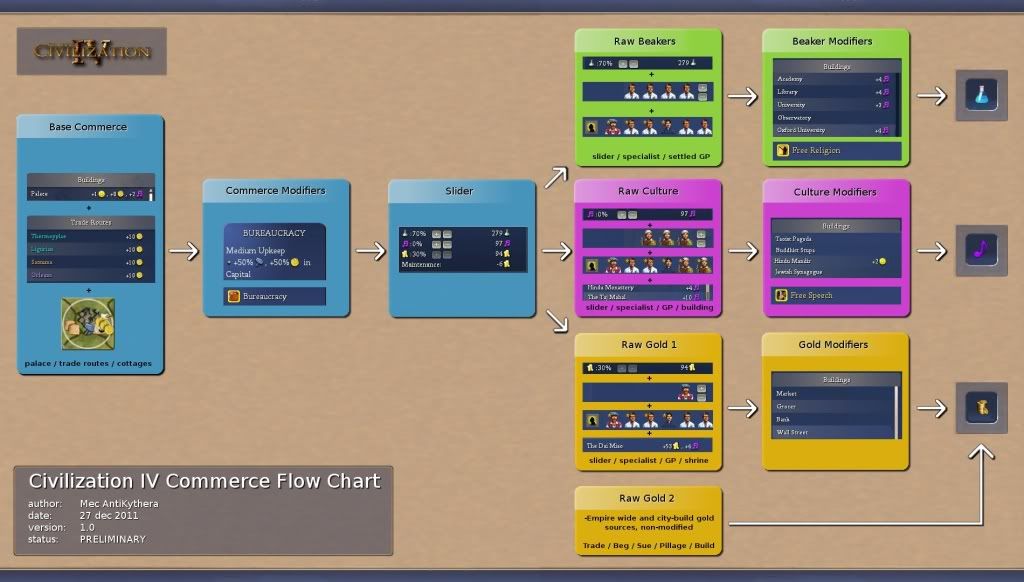Image resolution: width=1024 pixels, height=582 pixels.
Task: Click the great person silhouette in Raw Gold 1
Action: [x=592, y=421]
